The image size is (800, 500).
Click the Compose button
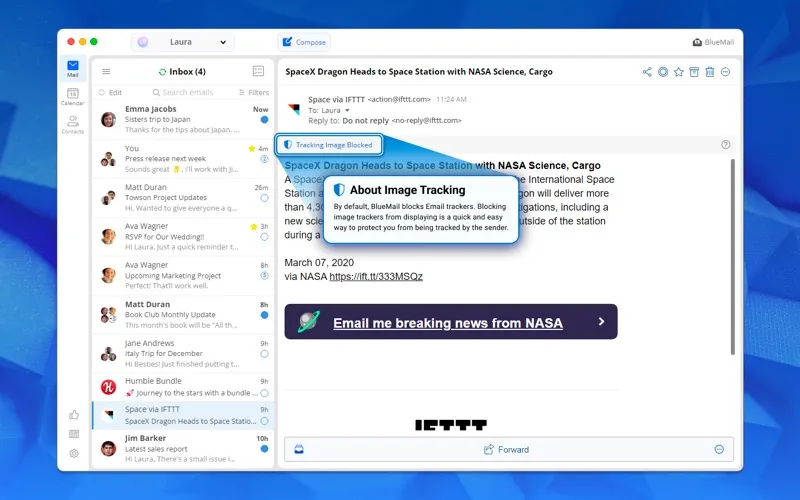click(x=304, y=42)
